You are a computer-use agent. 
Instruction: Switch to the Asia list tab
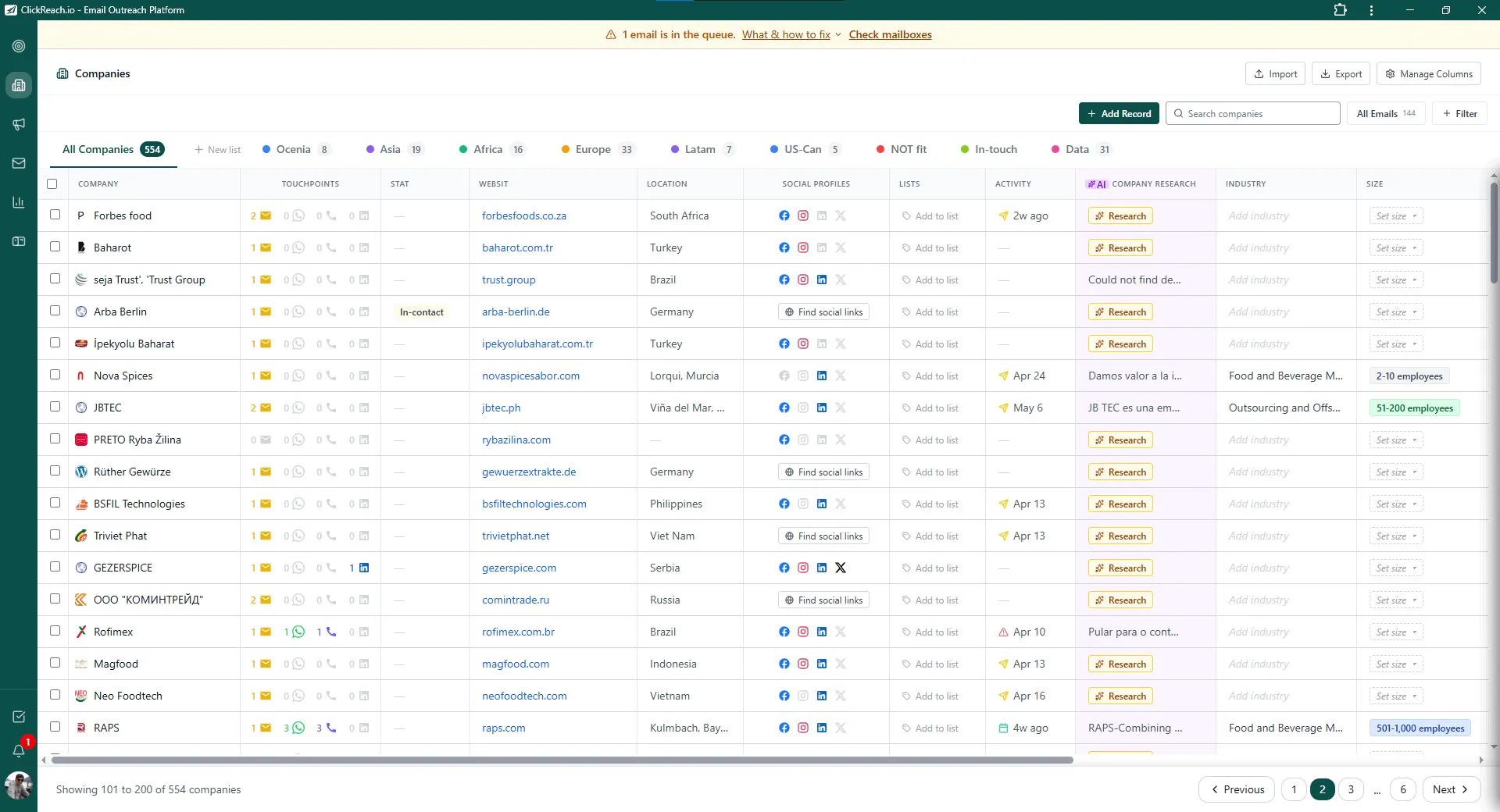395,149
